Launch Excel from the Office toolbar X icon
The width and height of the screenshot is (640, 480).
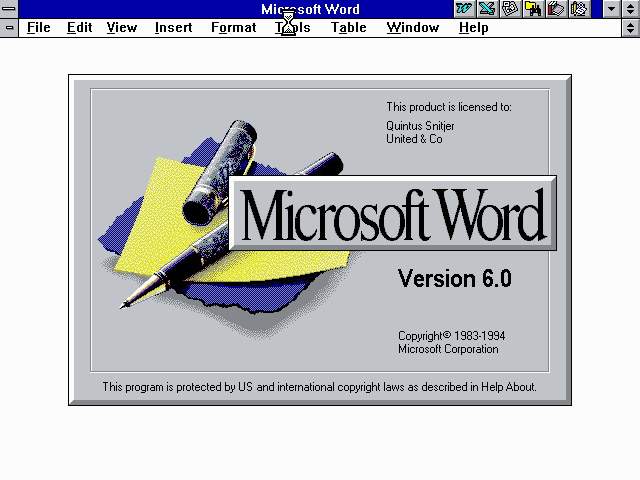click(x=487, y=9)
